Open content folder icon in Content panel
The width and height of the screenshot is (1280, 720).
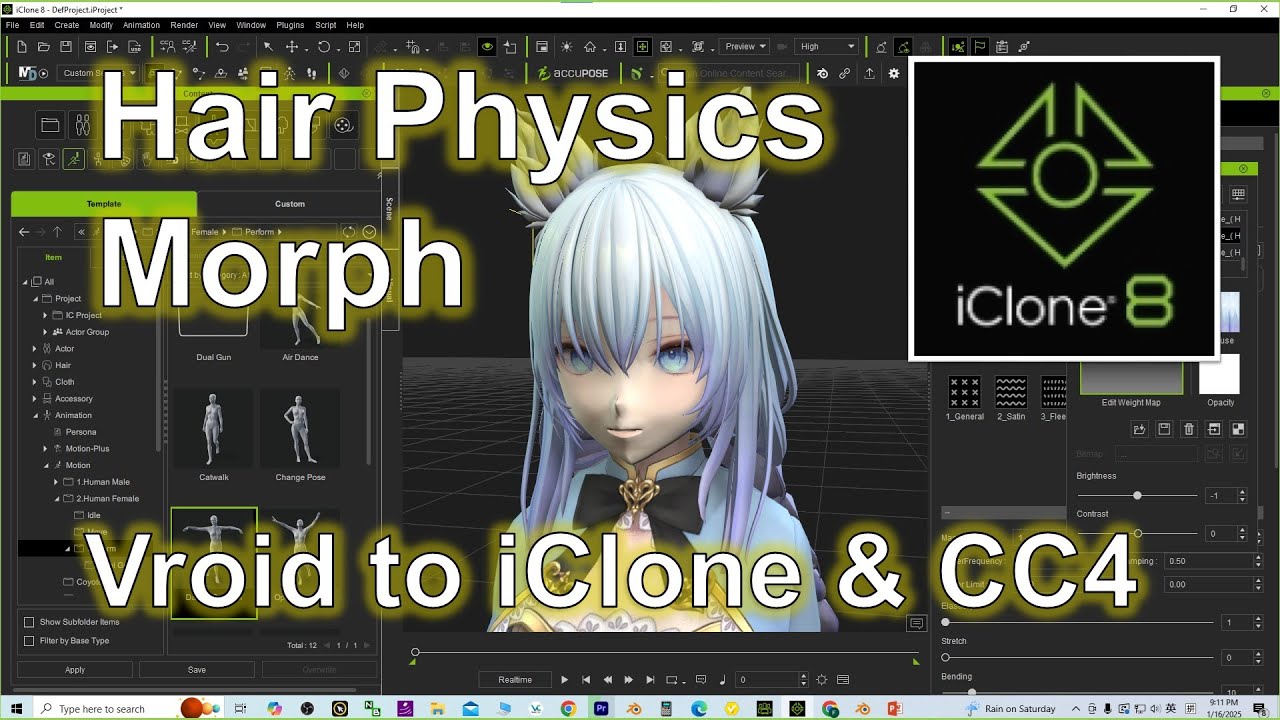click(x=50, y=125)
